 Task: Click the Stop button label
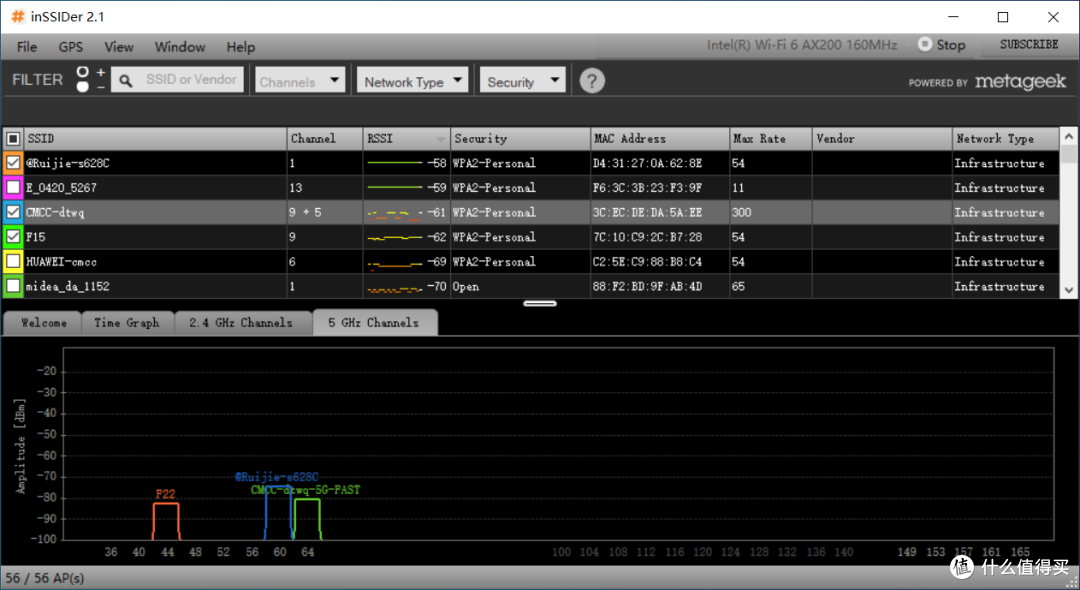[x=951, y=45]
